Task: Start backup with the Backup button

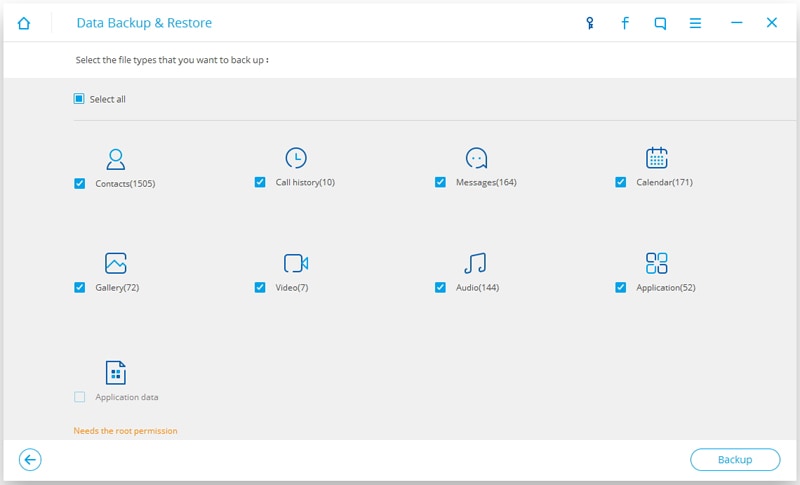Action: [735, 460]
